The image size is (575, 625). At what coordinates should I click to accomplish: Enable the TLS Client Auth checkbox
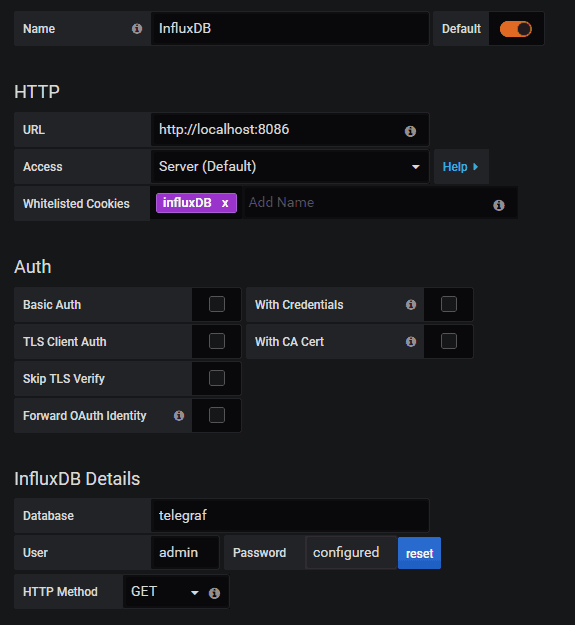217,341
